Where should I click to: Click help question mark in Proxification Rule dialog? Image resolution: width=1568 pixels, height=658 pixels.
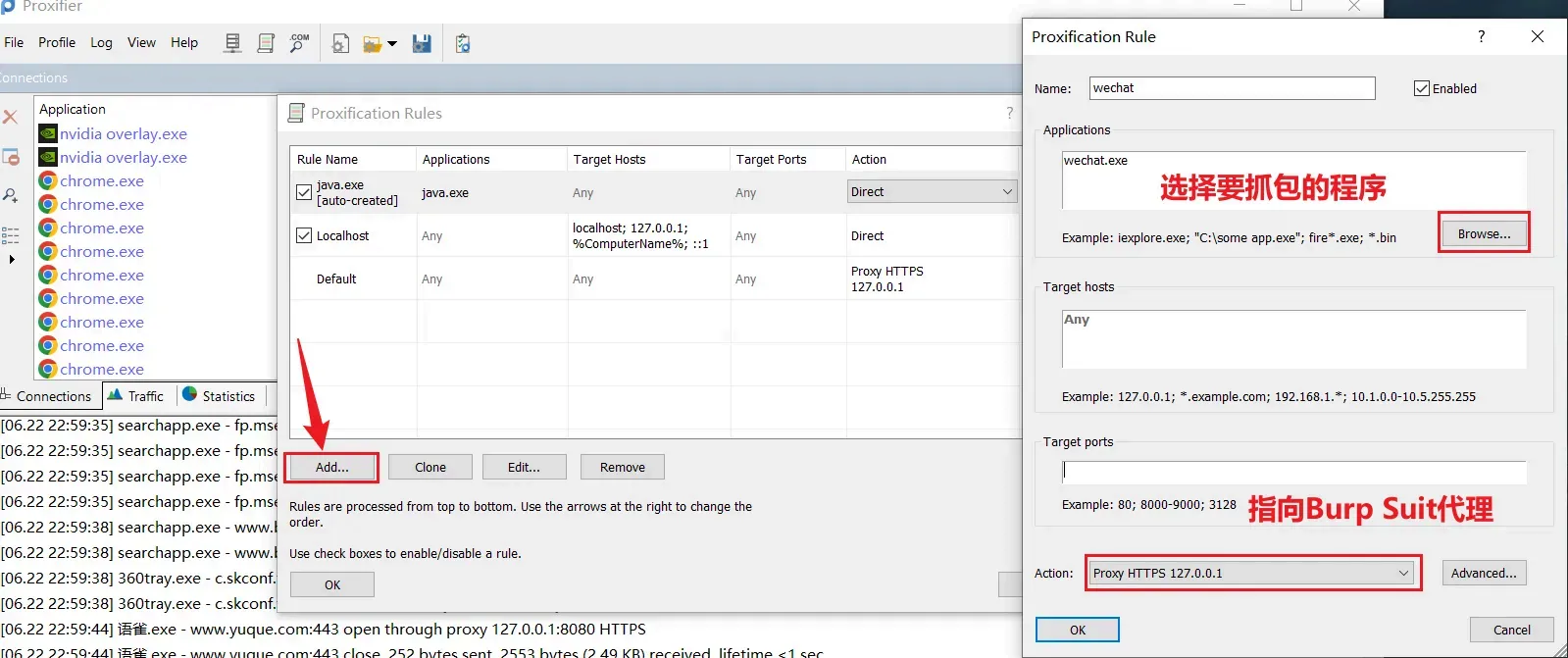coord(1481,36)
